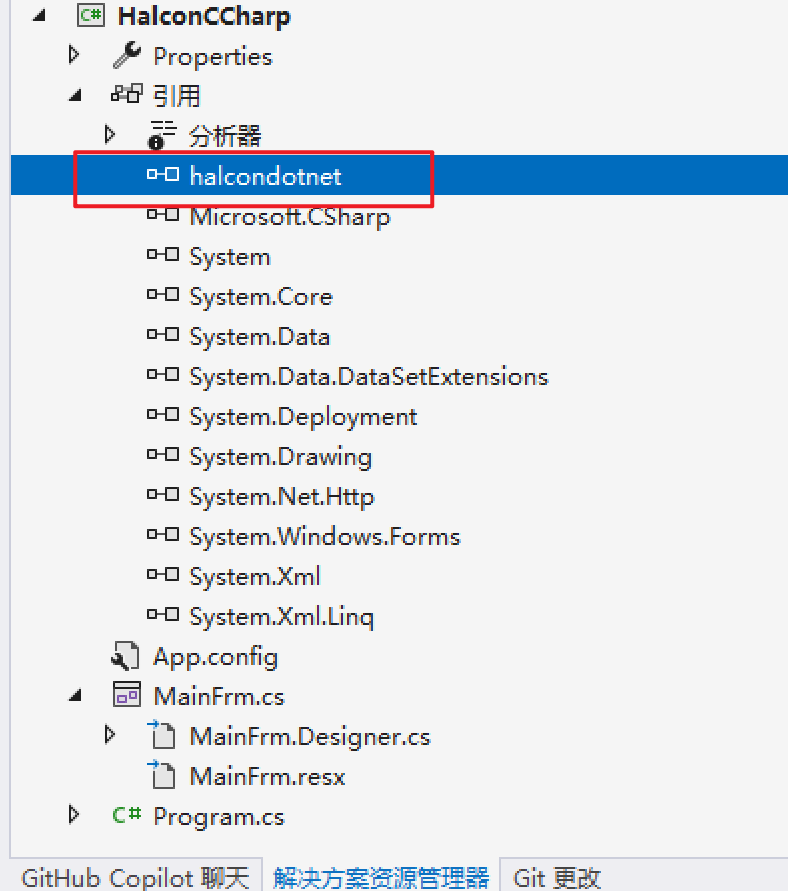Expand the Properties node
Image resolution: width=788 pixels, height=891 pixels.
point(73,55)
